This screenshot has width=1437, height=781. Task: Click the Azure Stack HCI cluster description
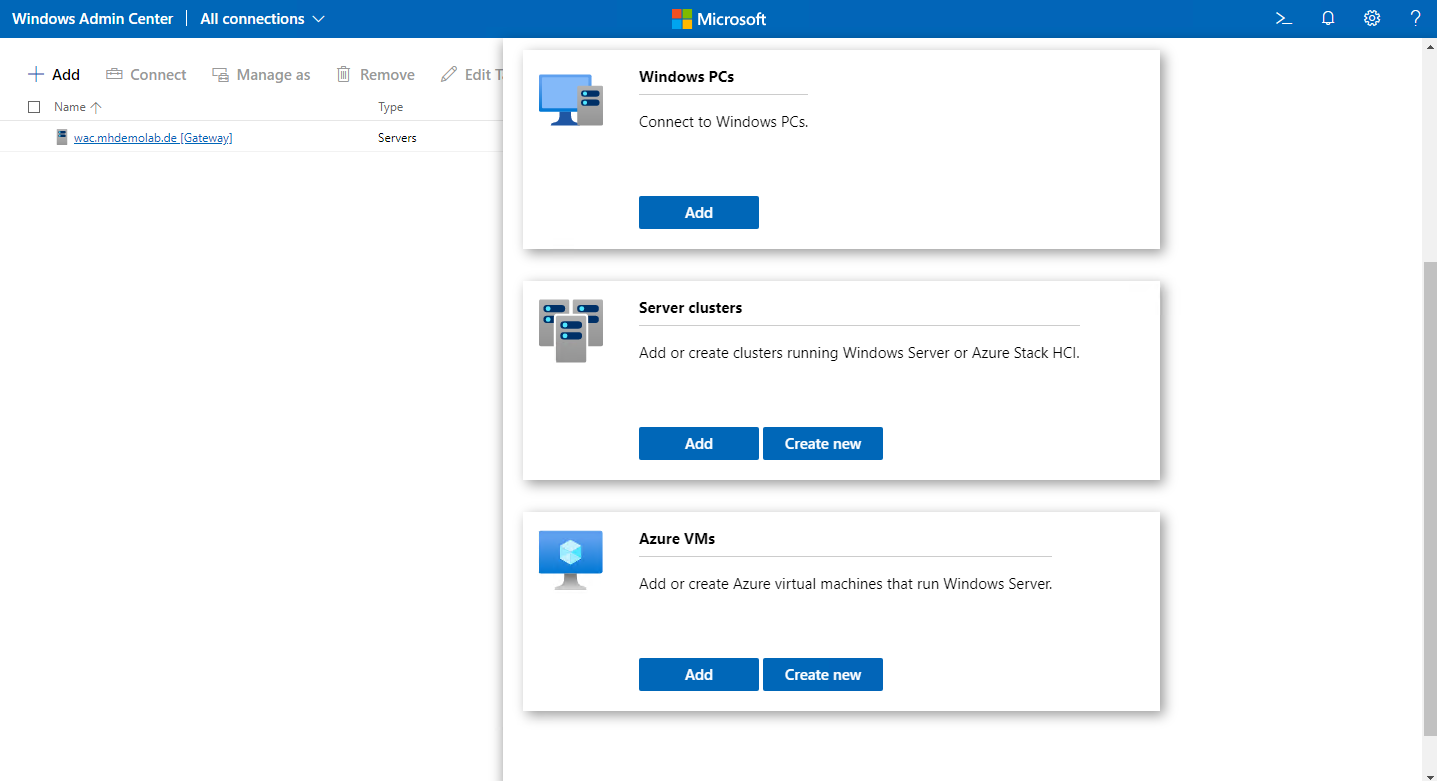point(859,353)
